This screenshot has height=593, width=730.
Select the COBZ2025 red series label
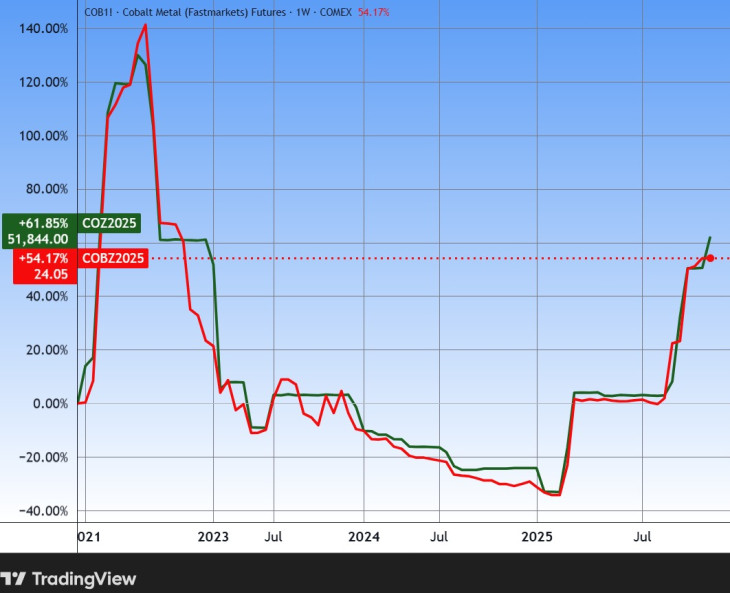click(x=113, y=258)
